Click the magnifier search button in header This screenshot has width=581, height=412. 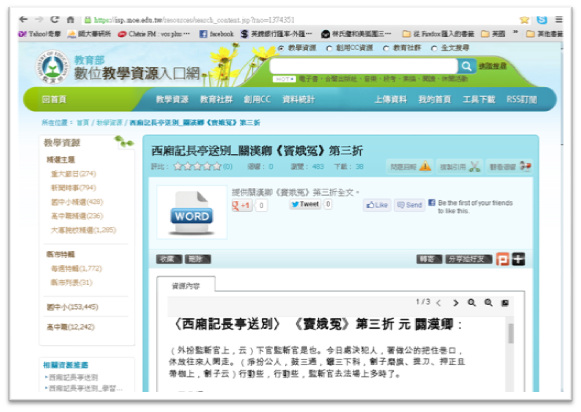click(x=467, y=66)
